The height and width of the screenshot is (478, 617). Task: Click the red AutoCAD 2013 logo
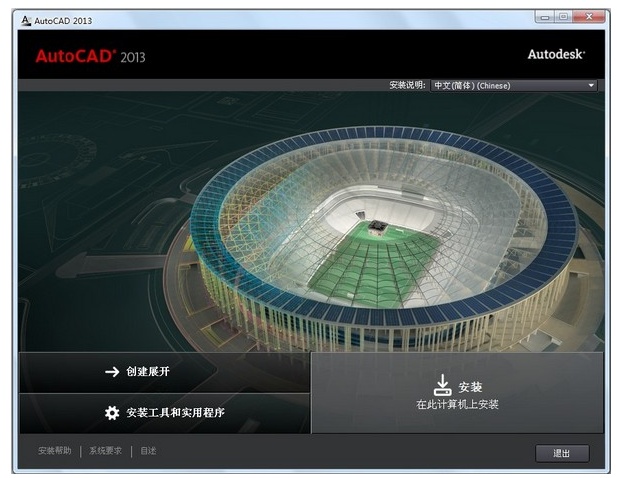click(x=91, y=56)
